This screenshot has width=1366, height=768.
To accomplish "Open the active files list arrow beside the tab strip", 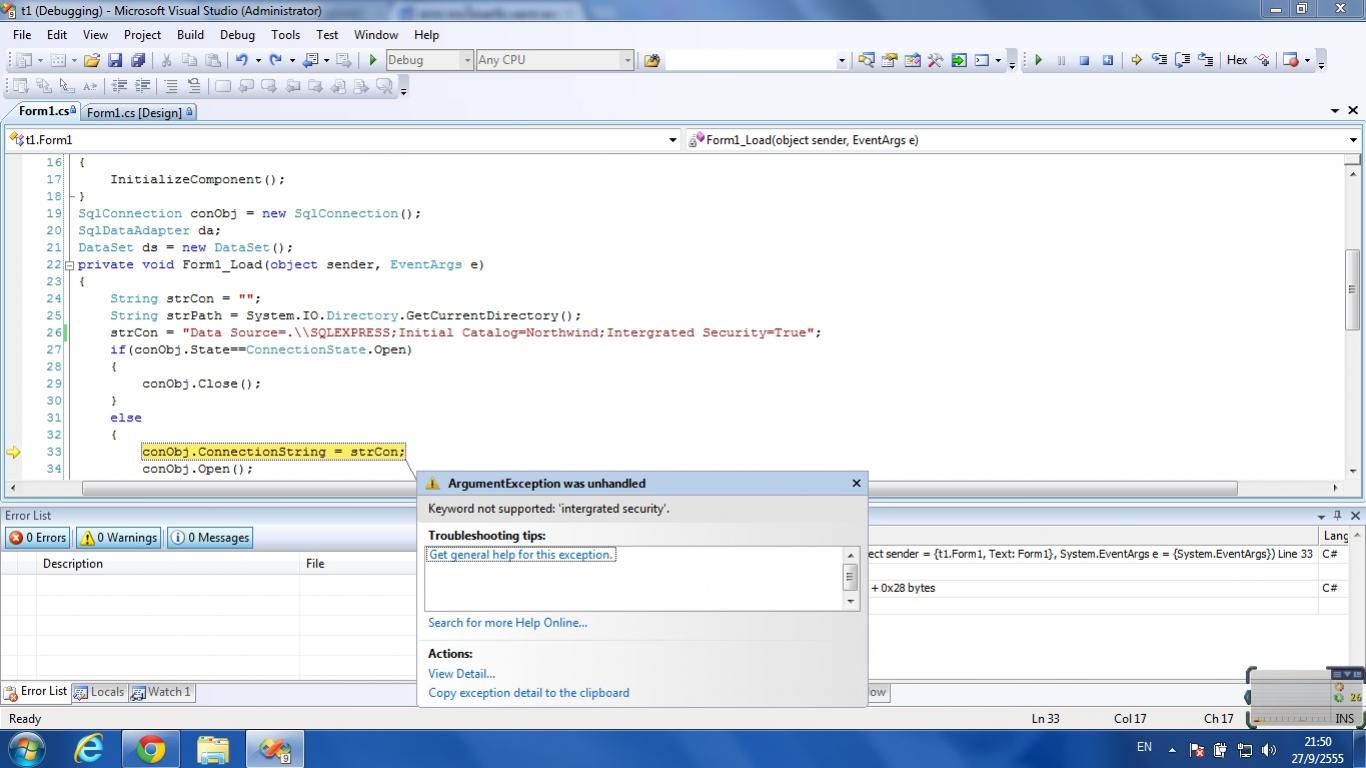I will (1335, 111).
